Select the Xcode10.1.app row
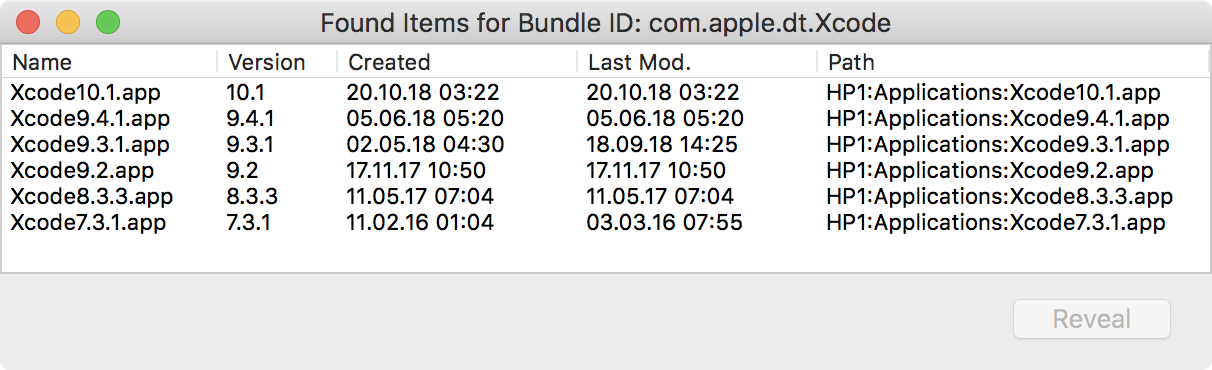 click(606, 93)
